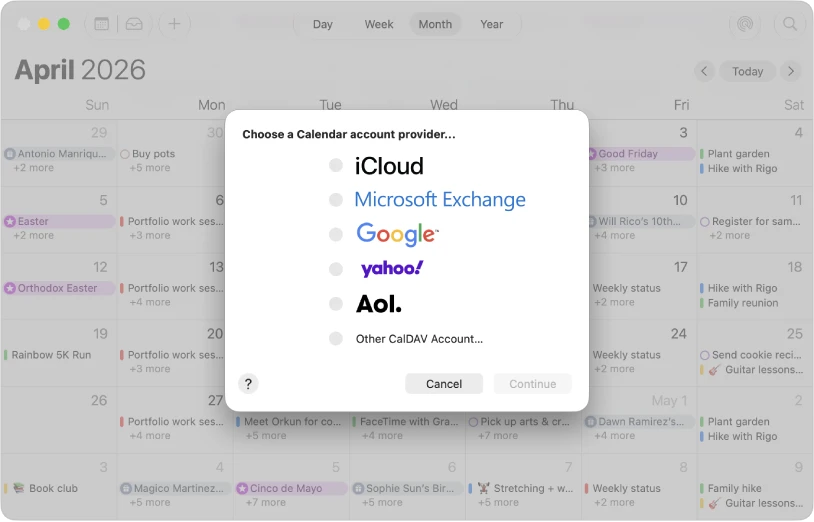Go to next month with right chevron
This screenshot has height=522, width=814.
point(791,71)
